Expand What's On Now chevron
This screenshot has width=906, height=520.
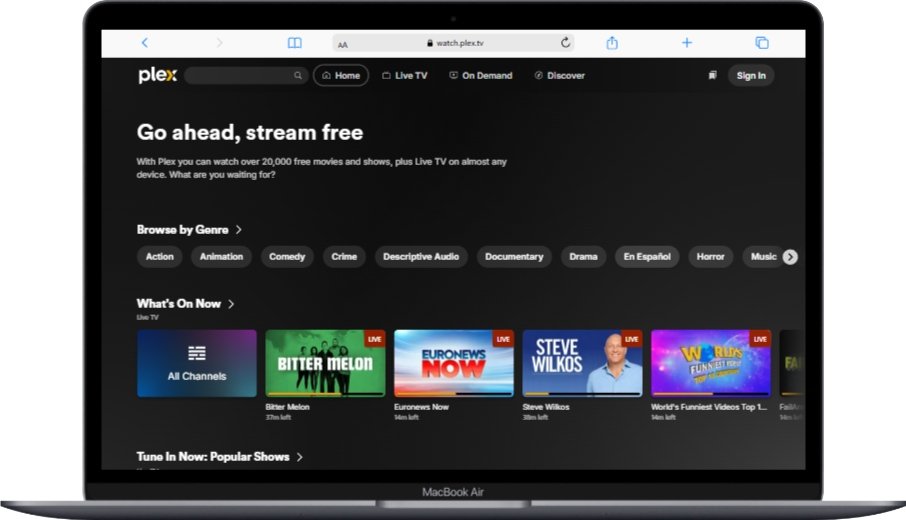click(x=231, y=304)
